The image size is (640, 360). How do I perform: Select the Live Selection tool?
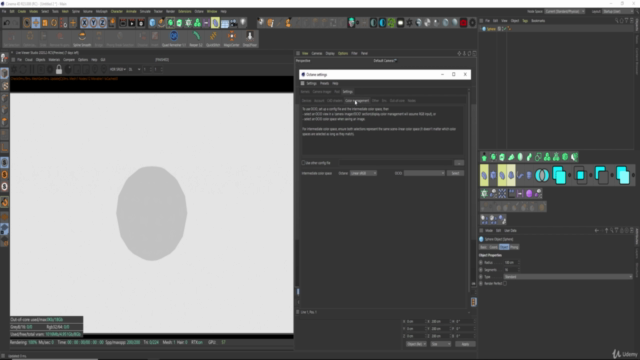point(27,23)
